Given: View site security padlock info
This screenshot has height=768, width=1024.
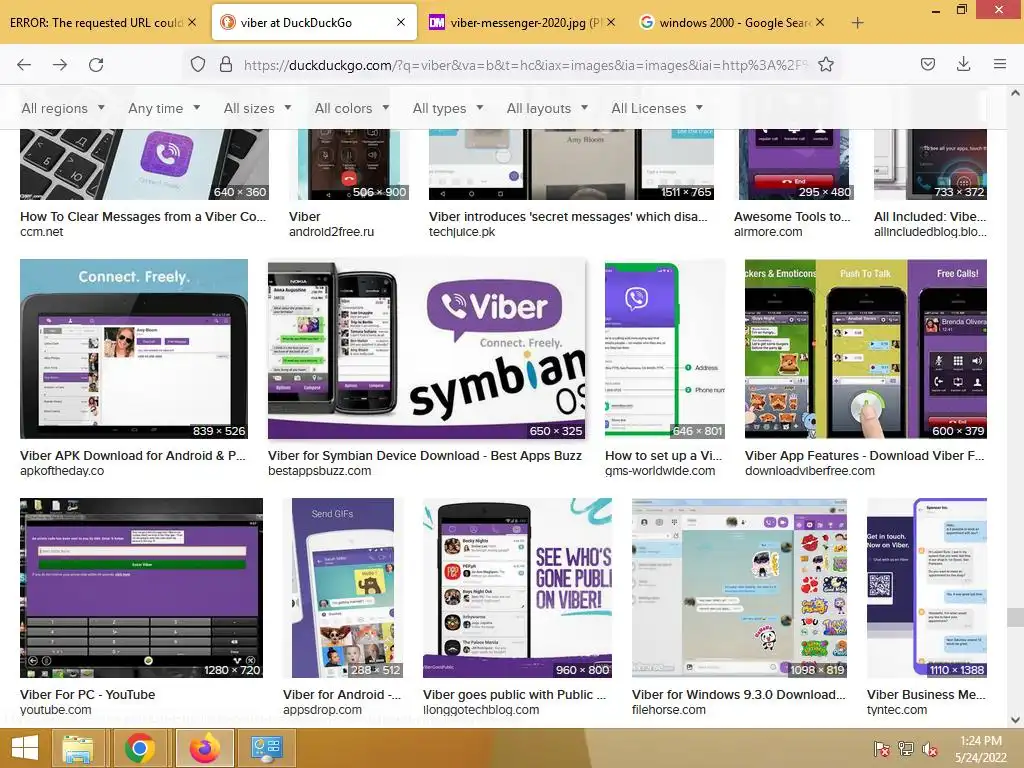Looking at the screenshot, I should tap(226, 64).
